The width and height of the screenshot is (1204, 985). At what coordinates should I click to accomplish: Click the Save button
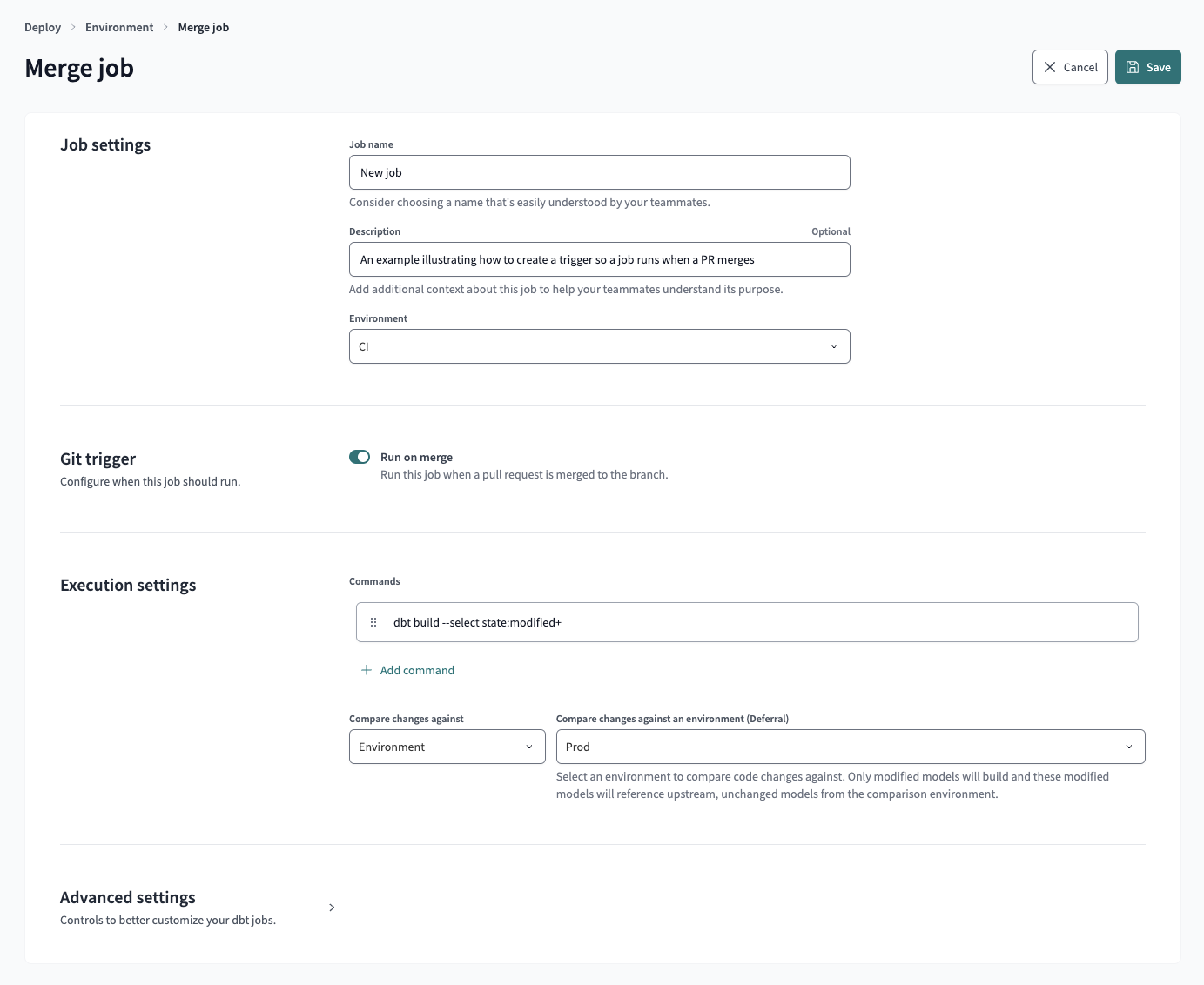(1147, 67)
